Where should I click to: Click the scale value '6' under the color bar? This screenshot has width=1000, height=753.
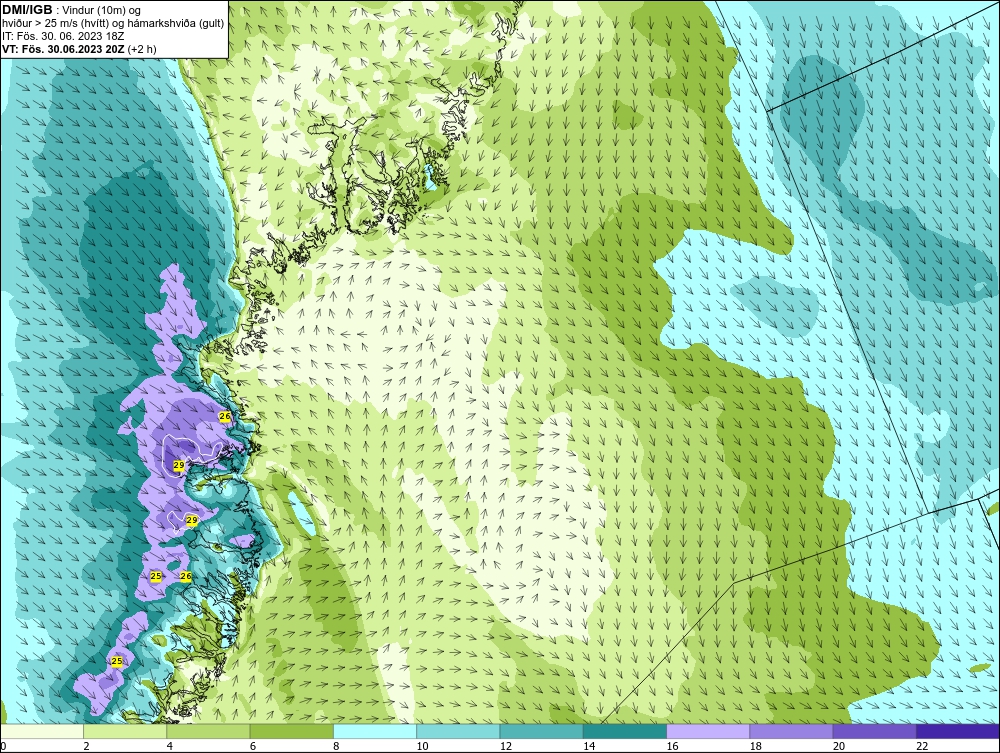pos(253,747)
